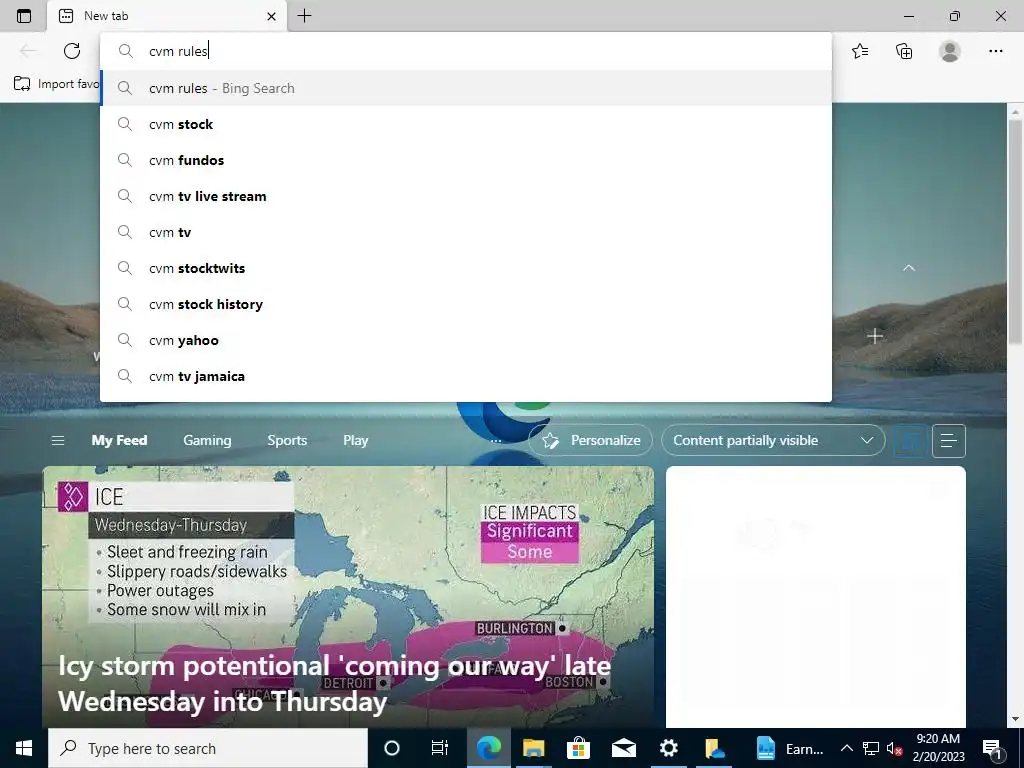This screenshot has width=1024, height=768.
Task: Choose the 'cvm tv live stream' suggestion
Action: [466, 196]
